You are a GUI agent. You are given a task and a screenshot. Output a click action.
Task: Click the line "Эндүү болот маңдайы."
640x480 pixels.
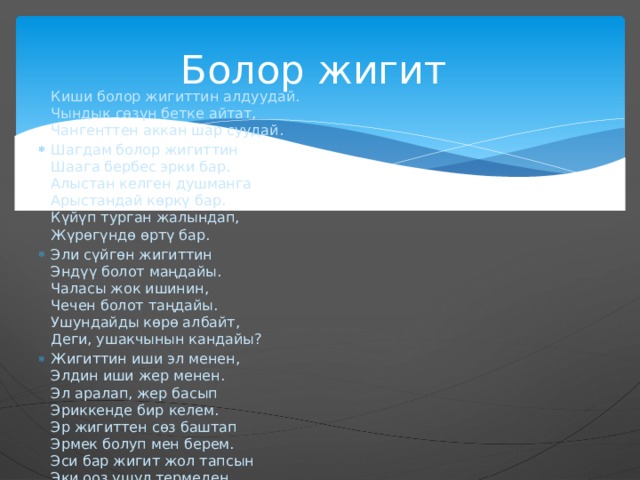tap(136, 272)
